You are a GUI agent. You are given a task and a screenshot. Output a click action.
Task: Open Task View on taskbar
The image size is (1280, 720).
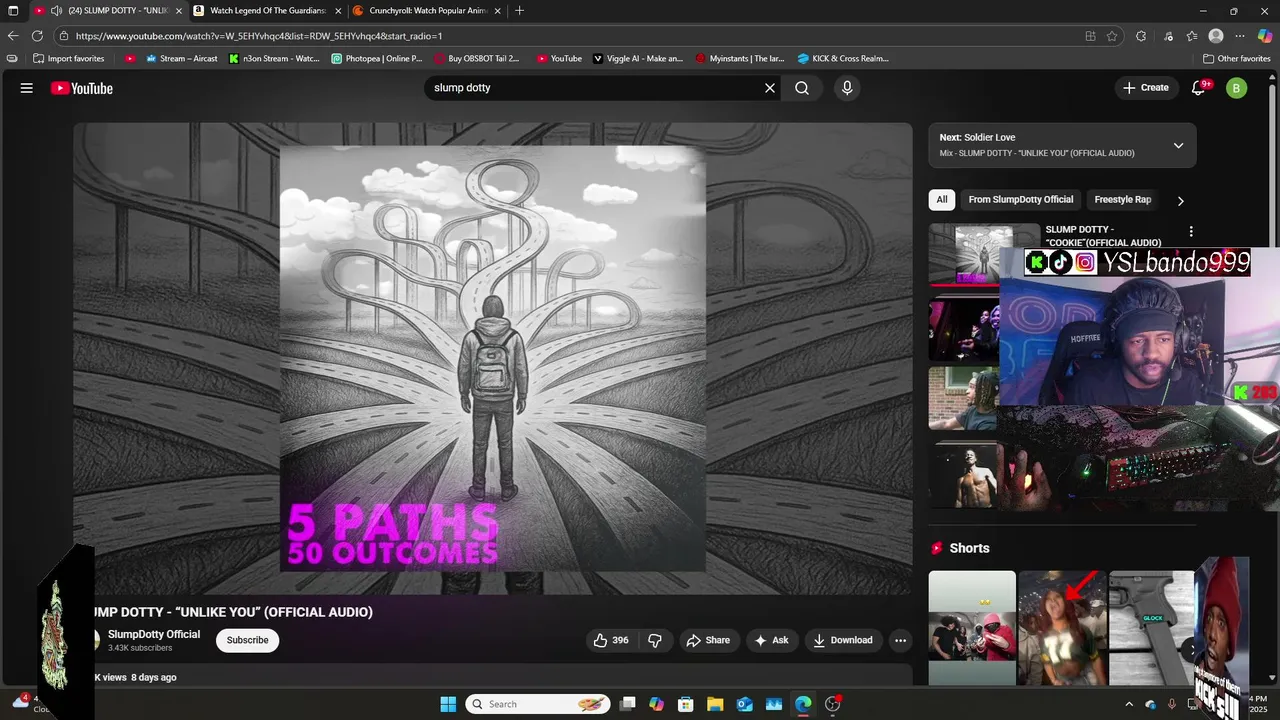pyautogui.click(x=627, y=704)
